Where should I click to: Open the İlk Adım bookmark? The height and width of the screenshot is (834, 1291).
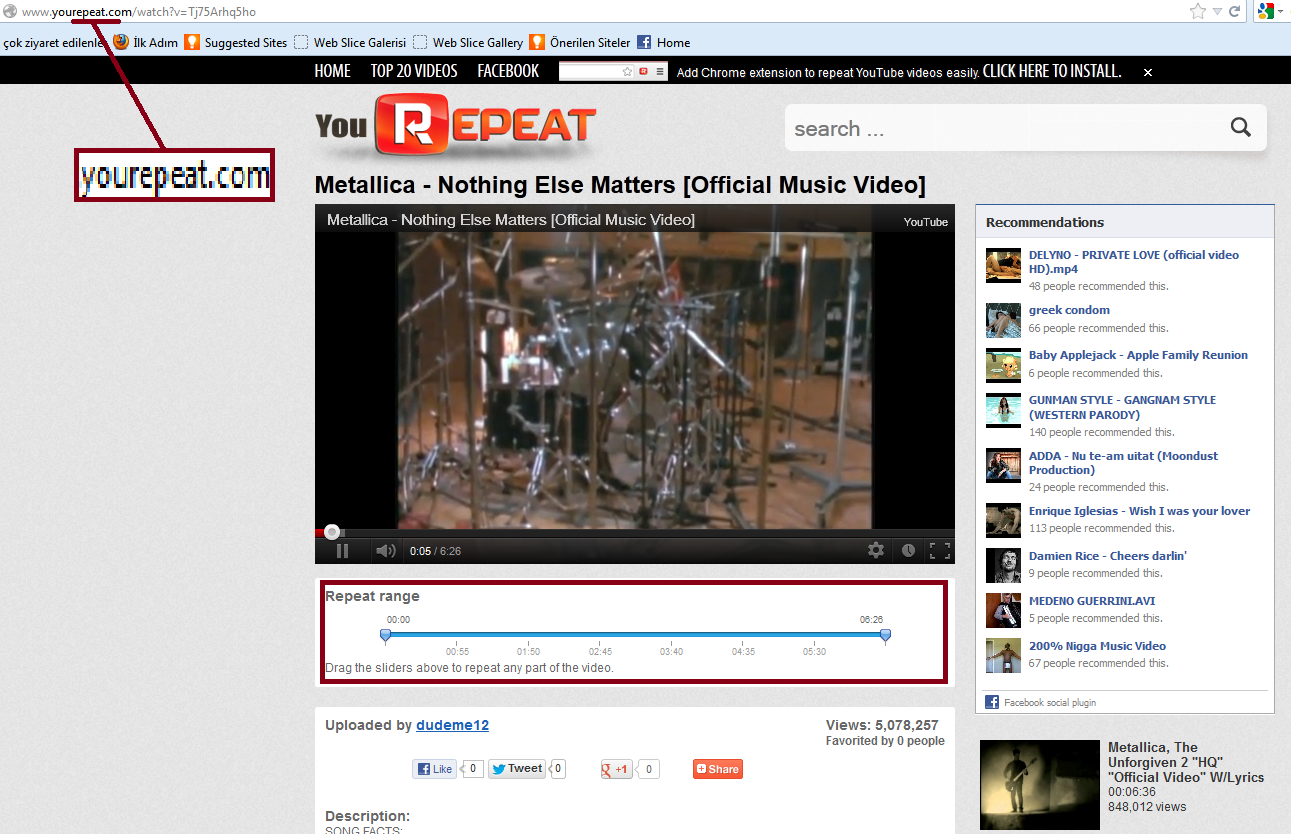pos(145,43)
